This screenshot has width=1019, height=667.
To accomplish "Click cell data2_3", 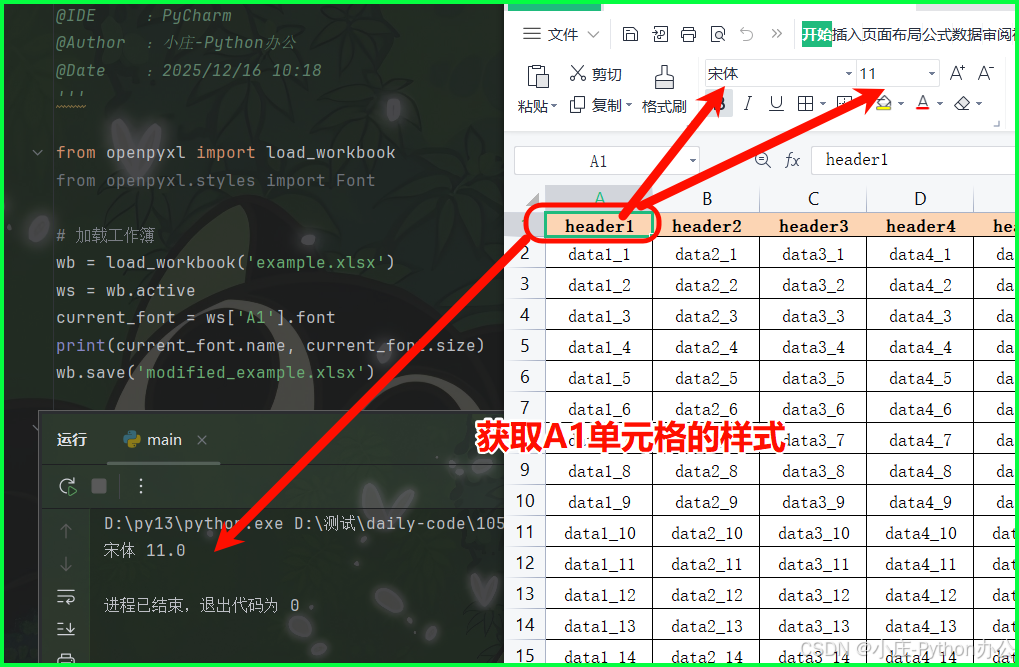I will pyautogui.click(x=706, y=316).
